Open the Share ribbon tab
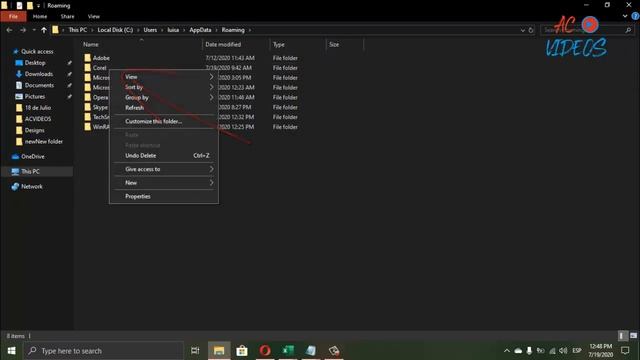640x360 pixels. point(67,16)
